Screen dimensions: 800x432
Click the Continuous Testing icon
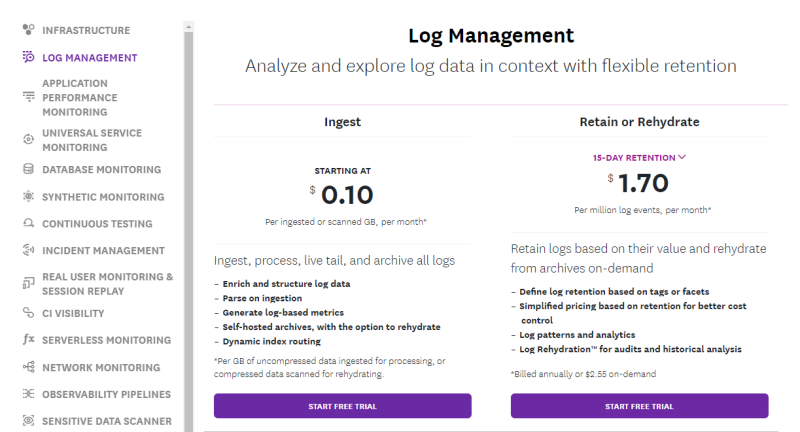[29, 224]
